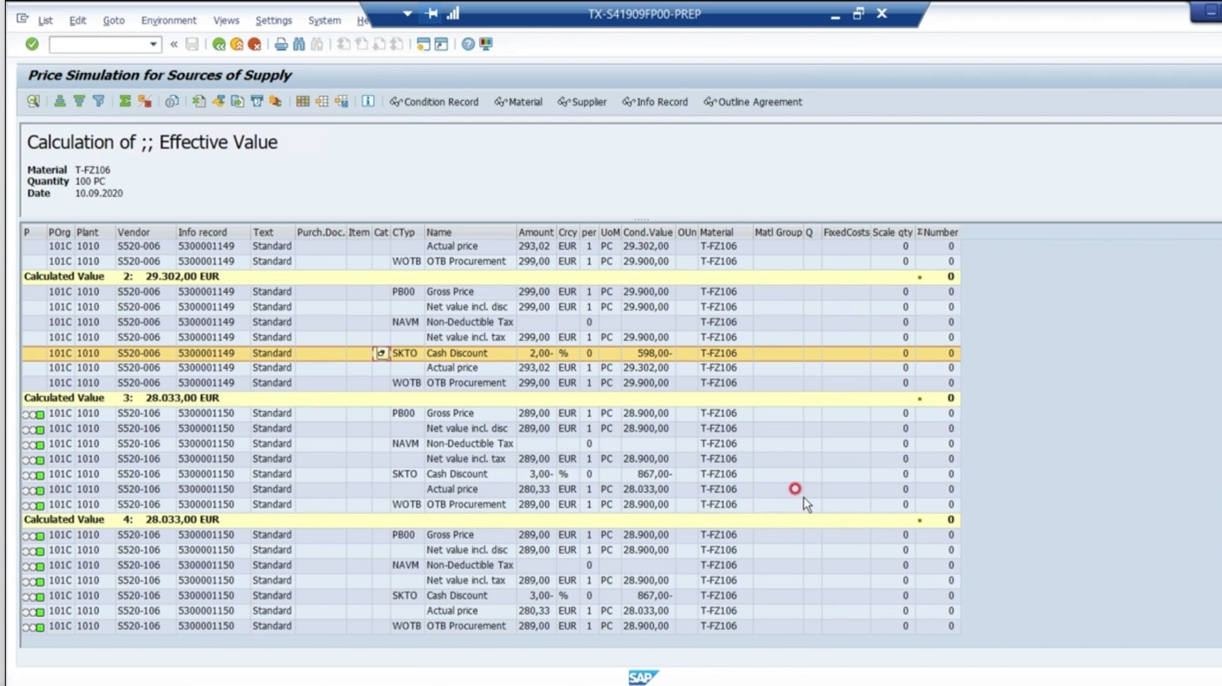Open the Help question mark icon
1222x686 pixels.
(x=468, y=44)
